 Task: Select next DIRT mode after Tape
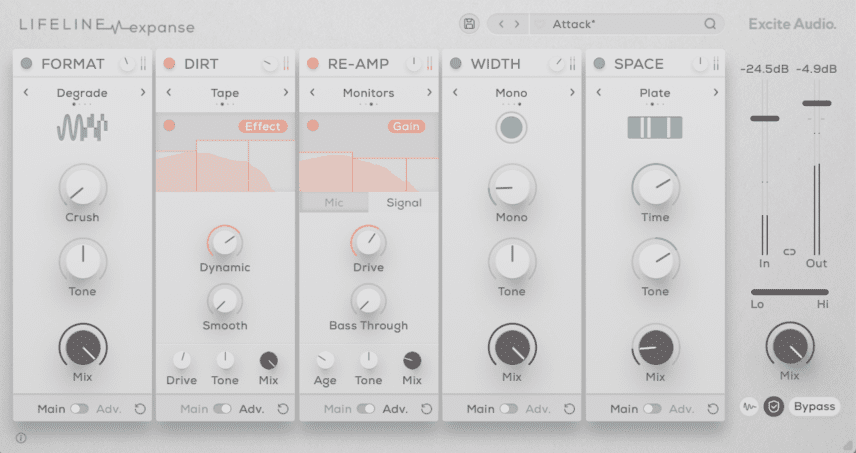[286, 93]
